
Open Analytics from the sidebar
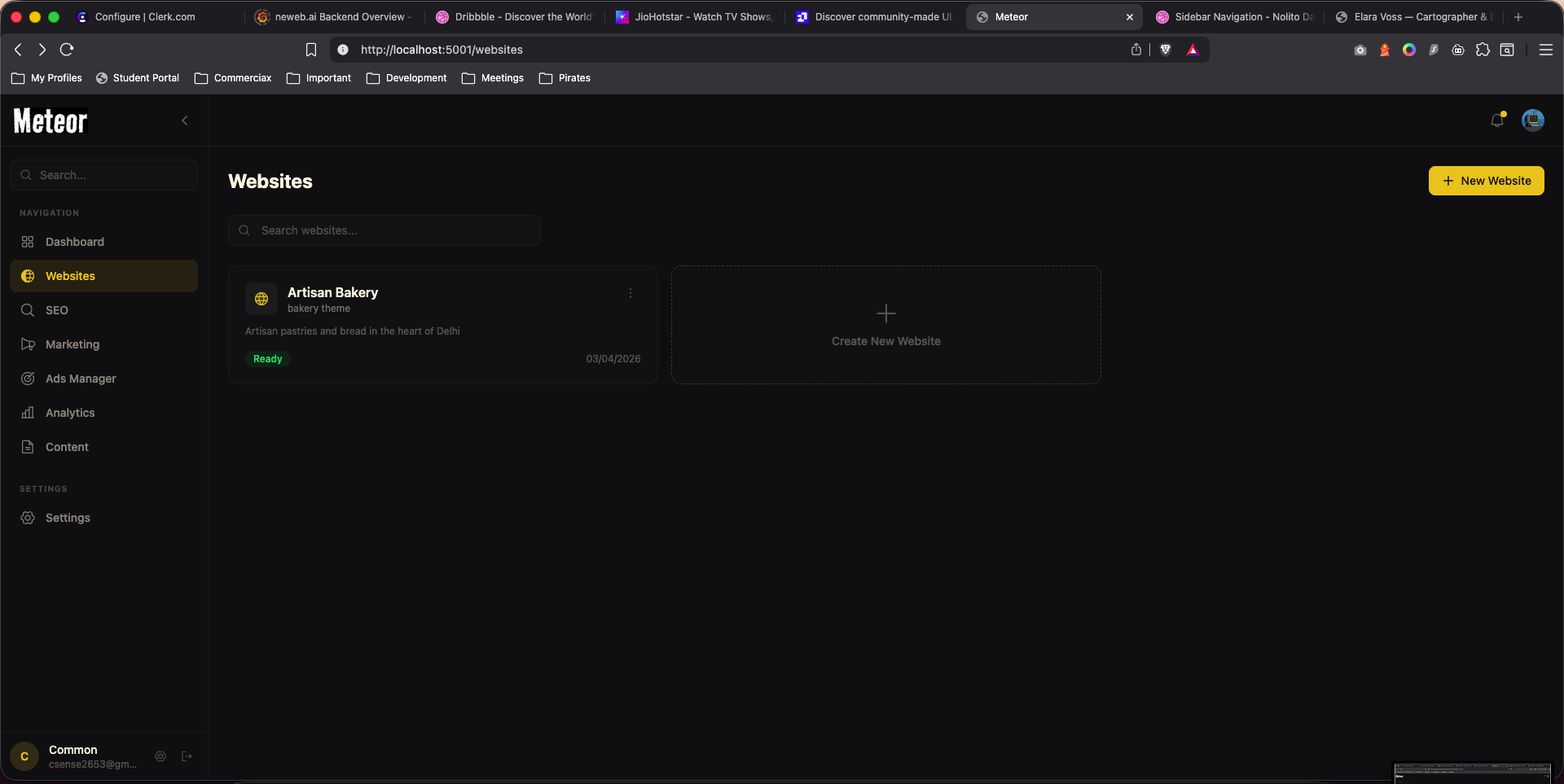[70, 413]
